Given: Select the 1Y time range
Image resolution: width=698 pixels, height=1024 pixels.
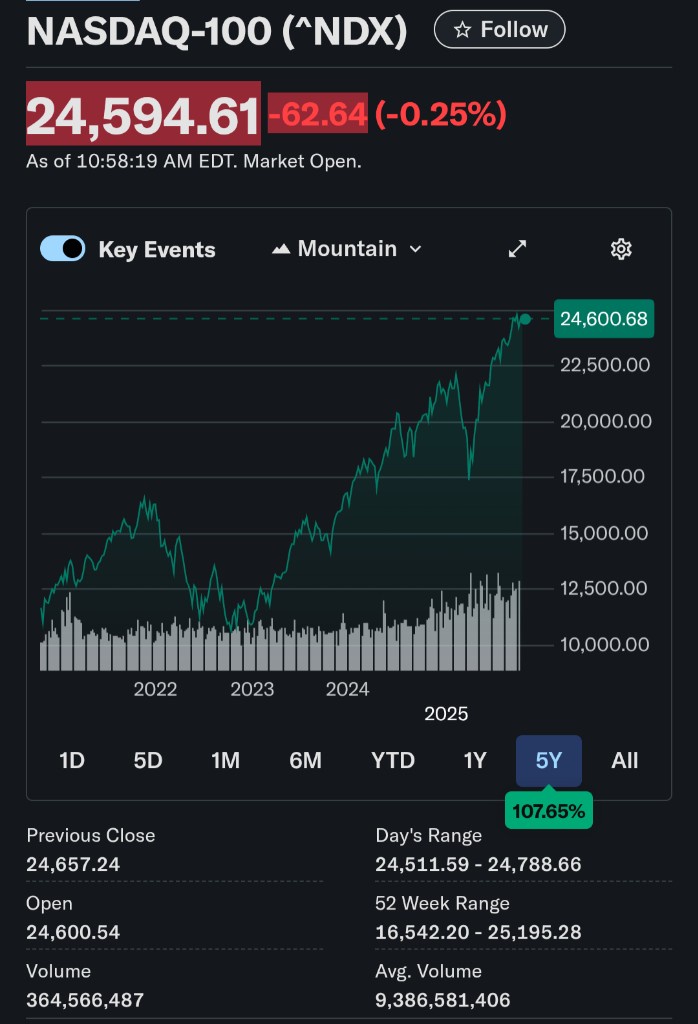Looking at the screenshot, I should click(475, 761).
